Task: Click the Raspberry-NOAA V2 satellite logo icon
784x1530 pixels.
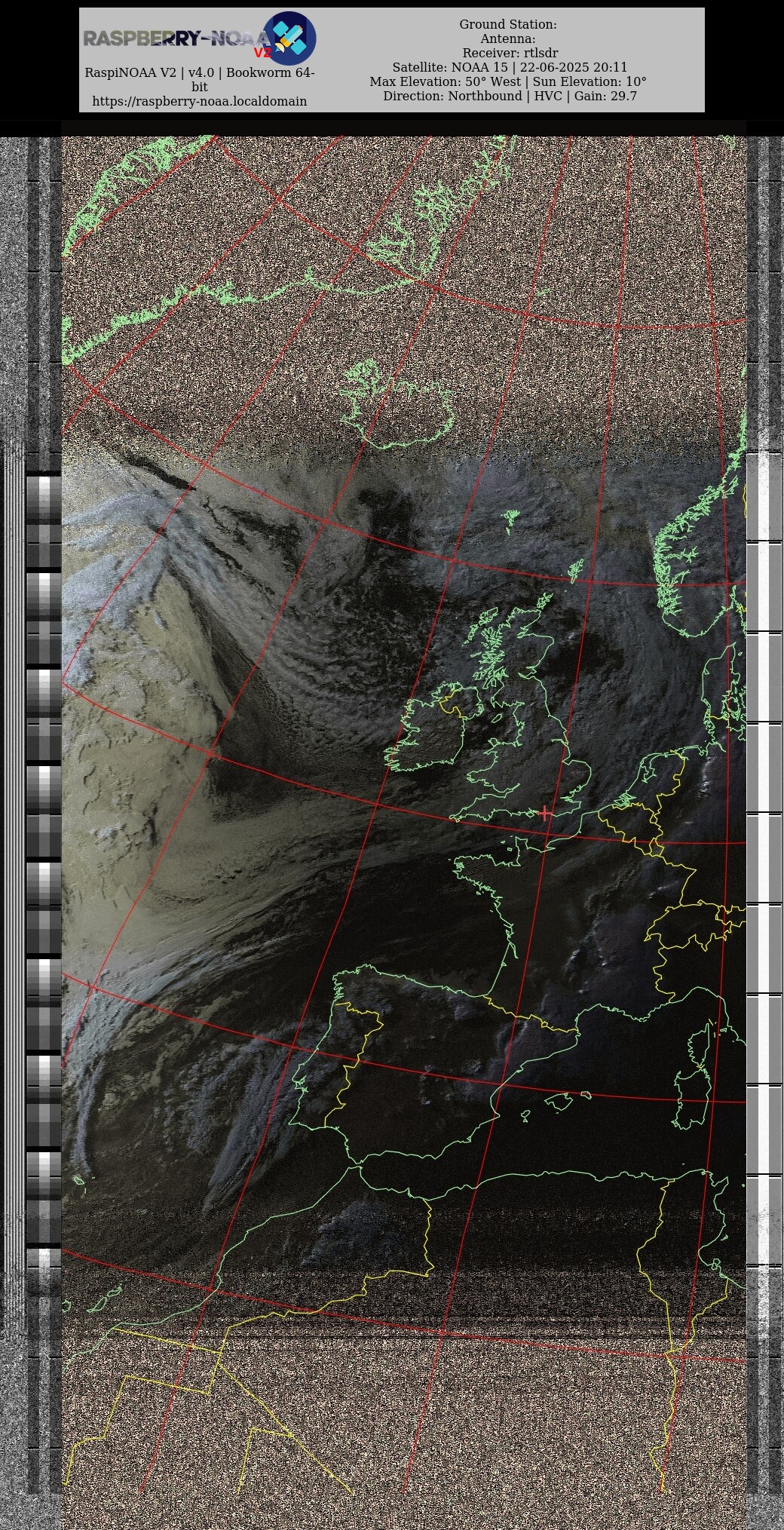Action: coord(289,38)
